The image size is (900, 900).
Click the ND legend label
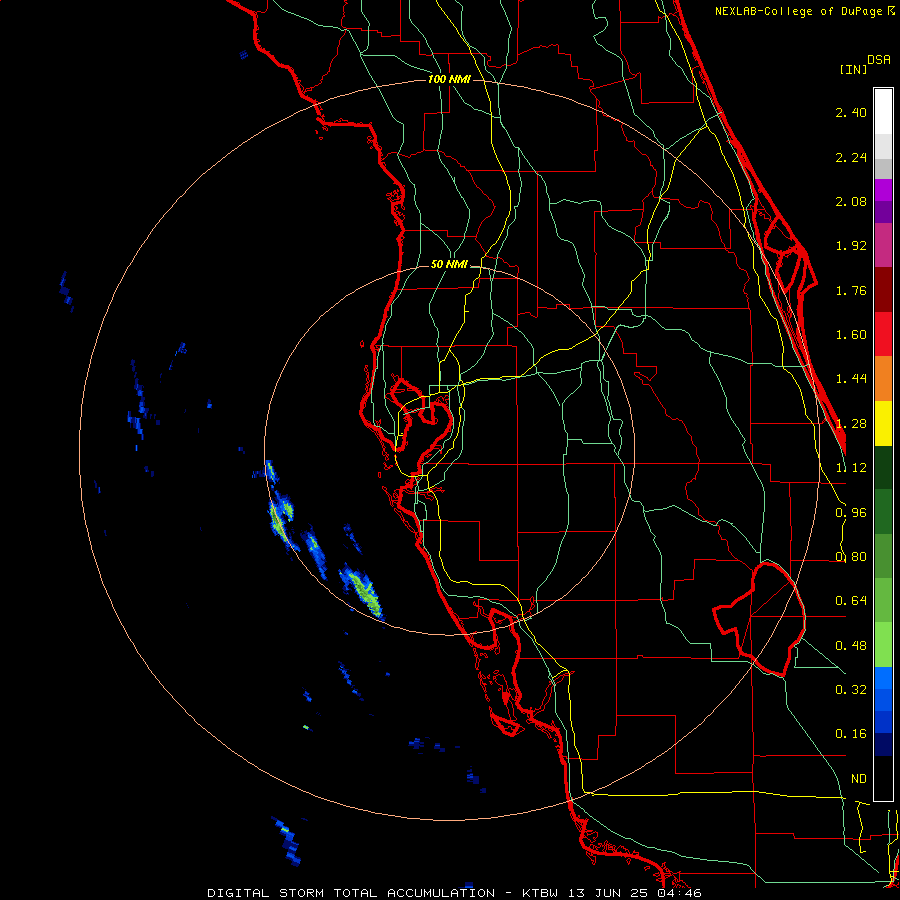pyautogui.click(x=859, y=779)
